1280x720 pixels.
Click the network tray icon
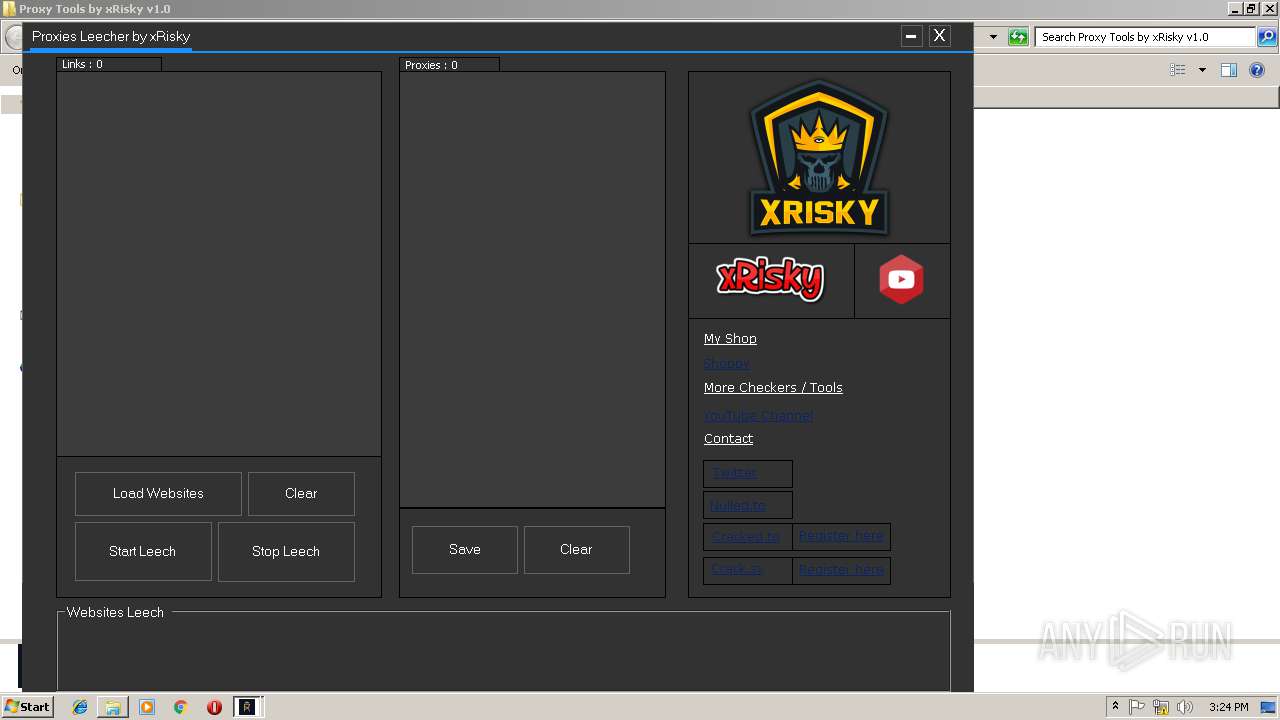[x=1161, y=707]
